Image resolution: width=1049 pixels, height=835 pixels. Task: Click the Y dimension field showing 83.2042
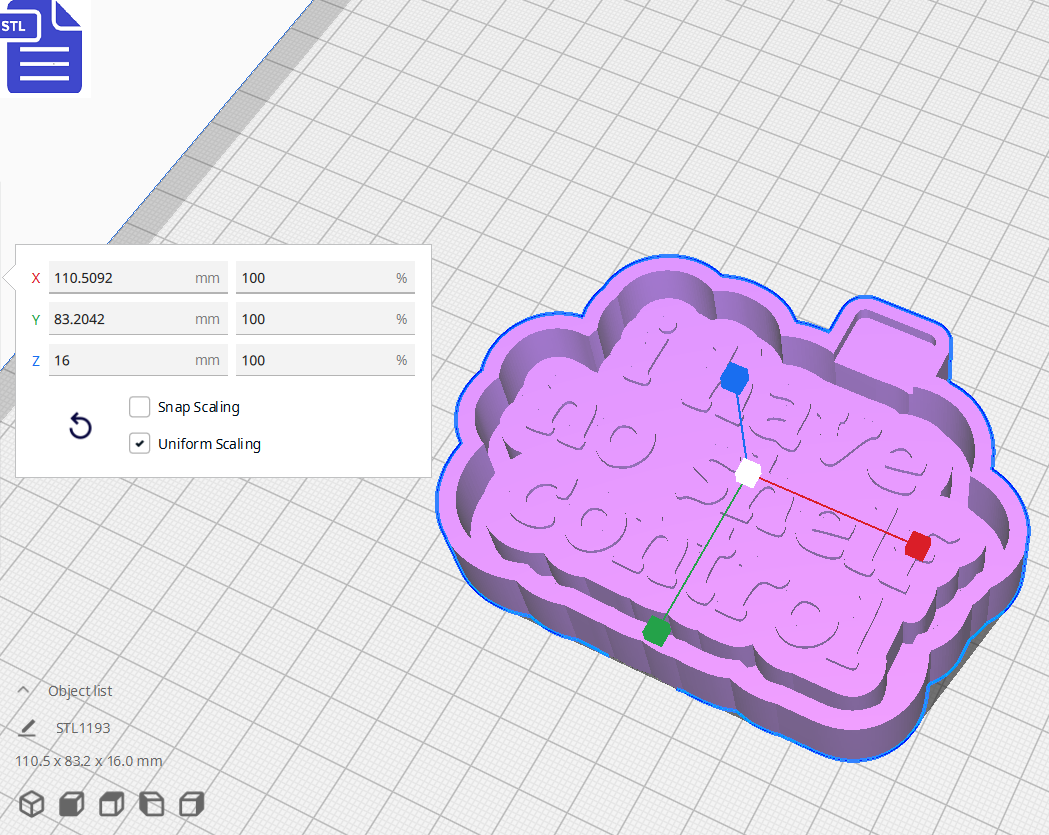click(x=137, y=318)
